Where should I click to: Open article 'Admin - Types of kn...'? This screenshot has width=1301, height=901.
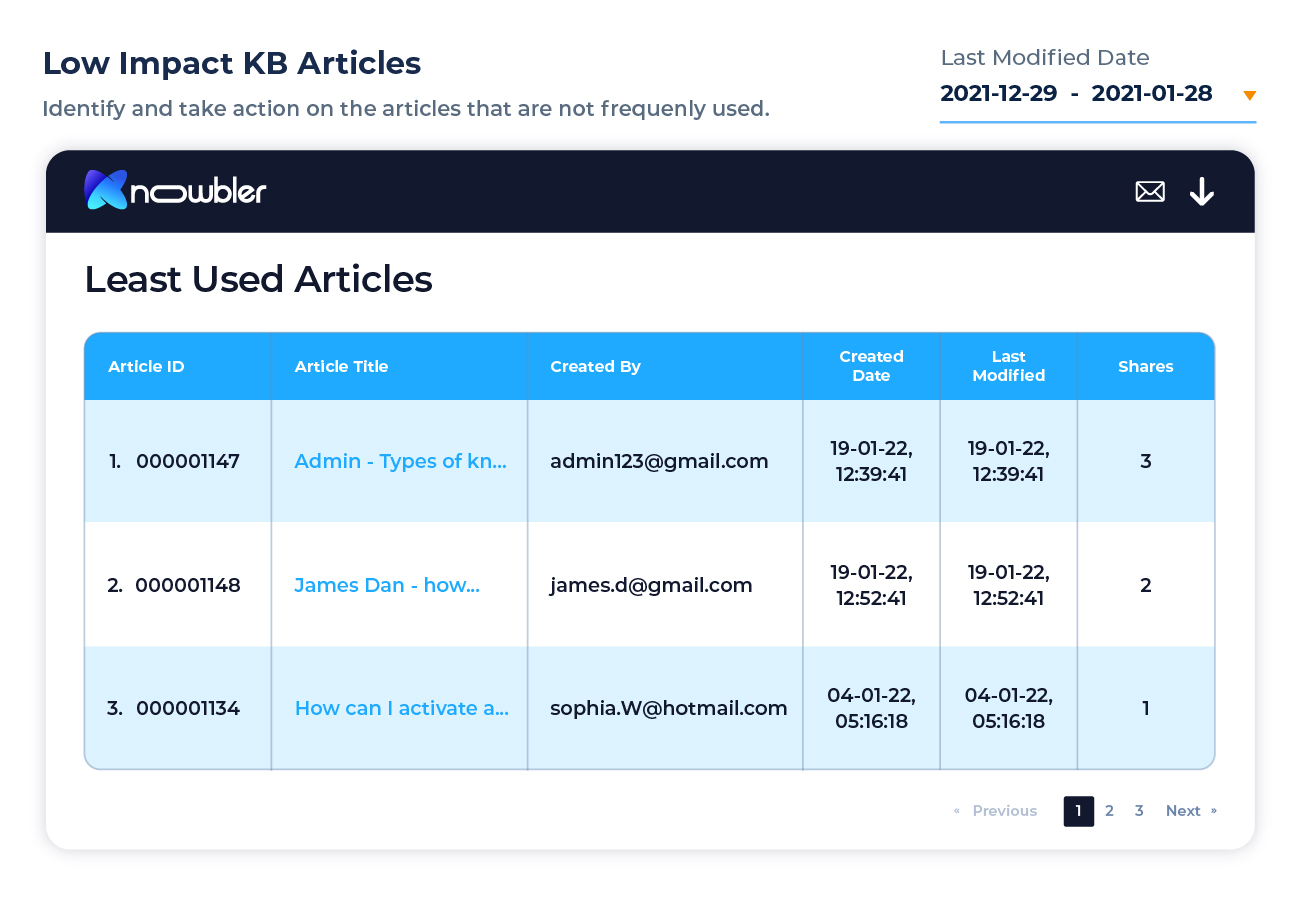[400, 461]
